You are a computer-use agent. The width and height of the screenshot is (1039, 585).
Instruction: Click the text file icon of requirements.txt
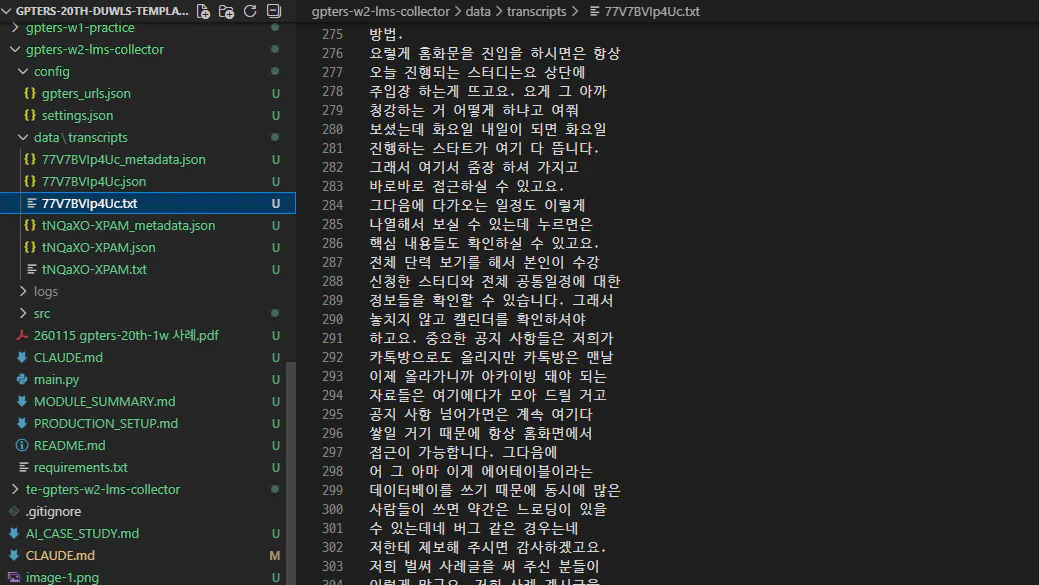point(24,468)
